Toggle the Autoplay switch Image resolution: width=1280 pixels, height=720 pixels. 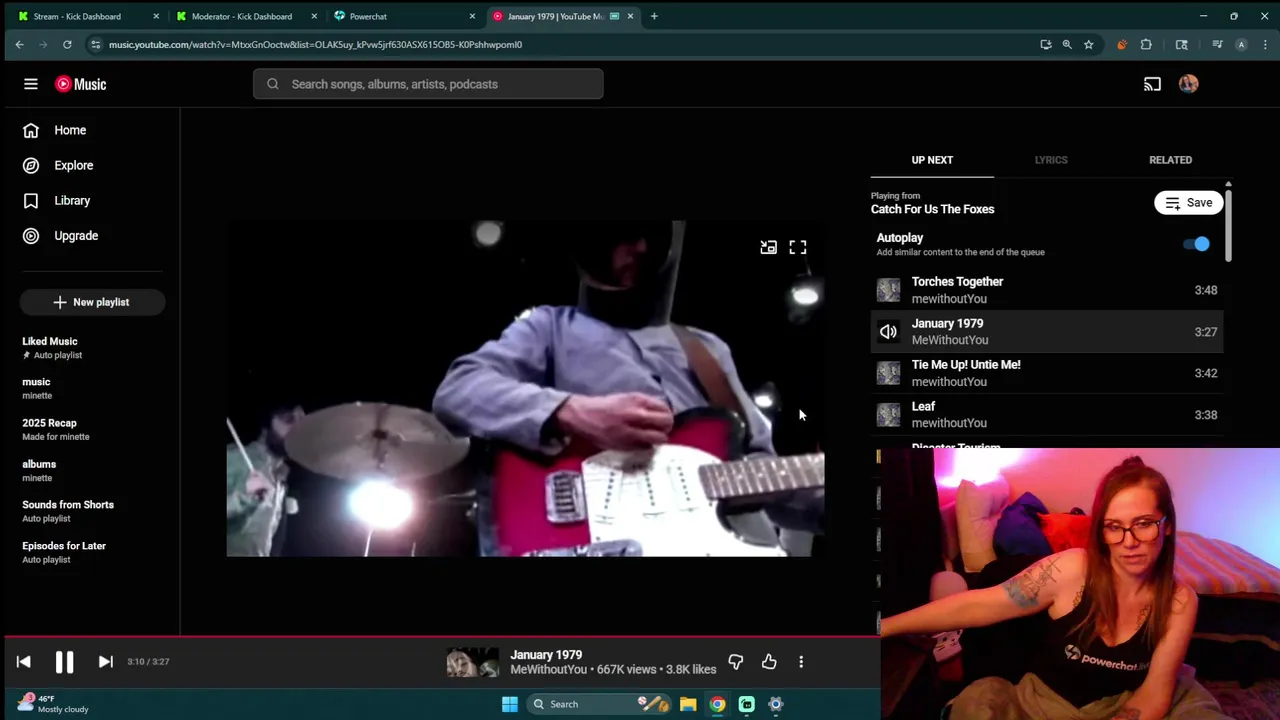click(x=1197, y=244)
